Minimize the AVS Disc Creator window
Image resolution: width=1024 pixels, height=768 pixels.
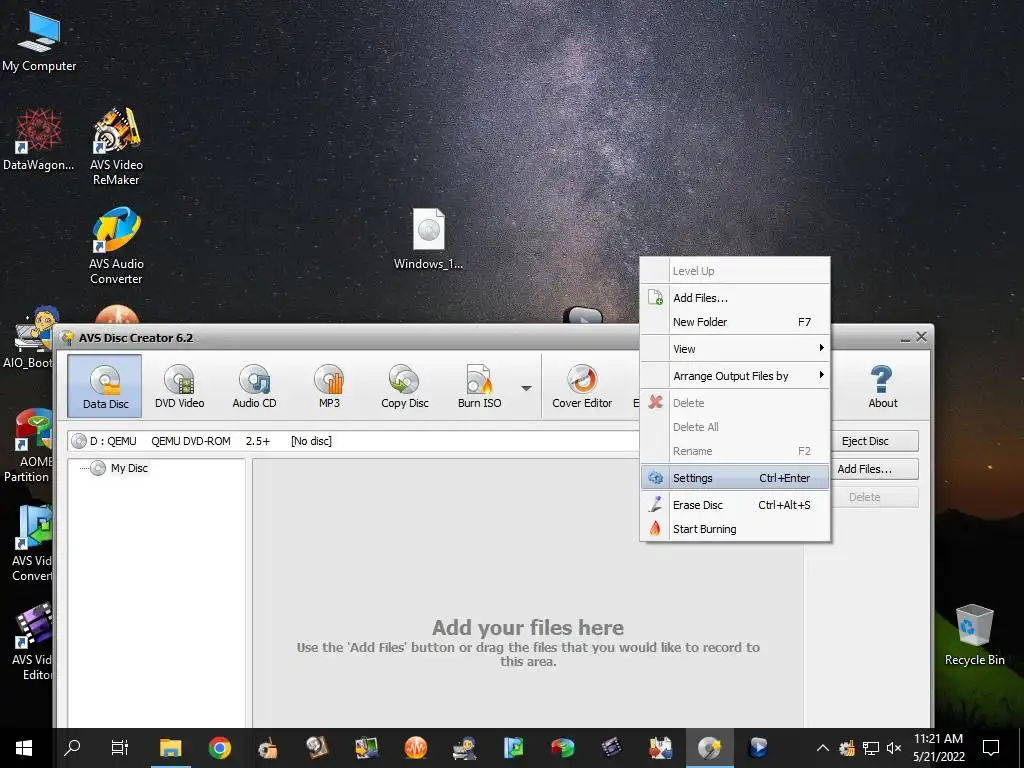click(x=905, y=338)
